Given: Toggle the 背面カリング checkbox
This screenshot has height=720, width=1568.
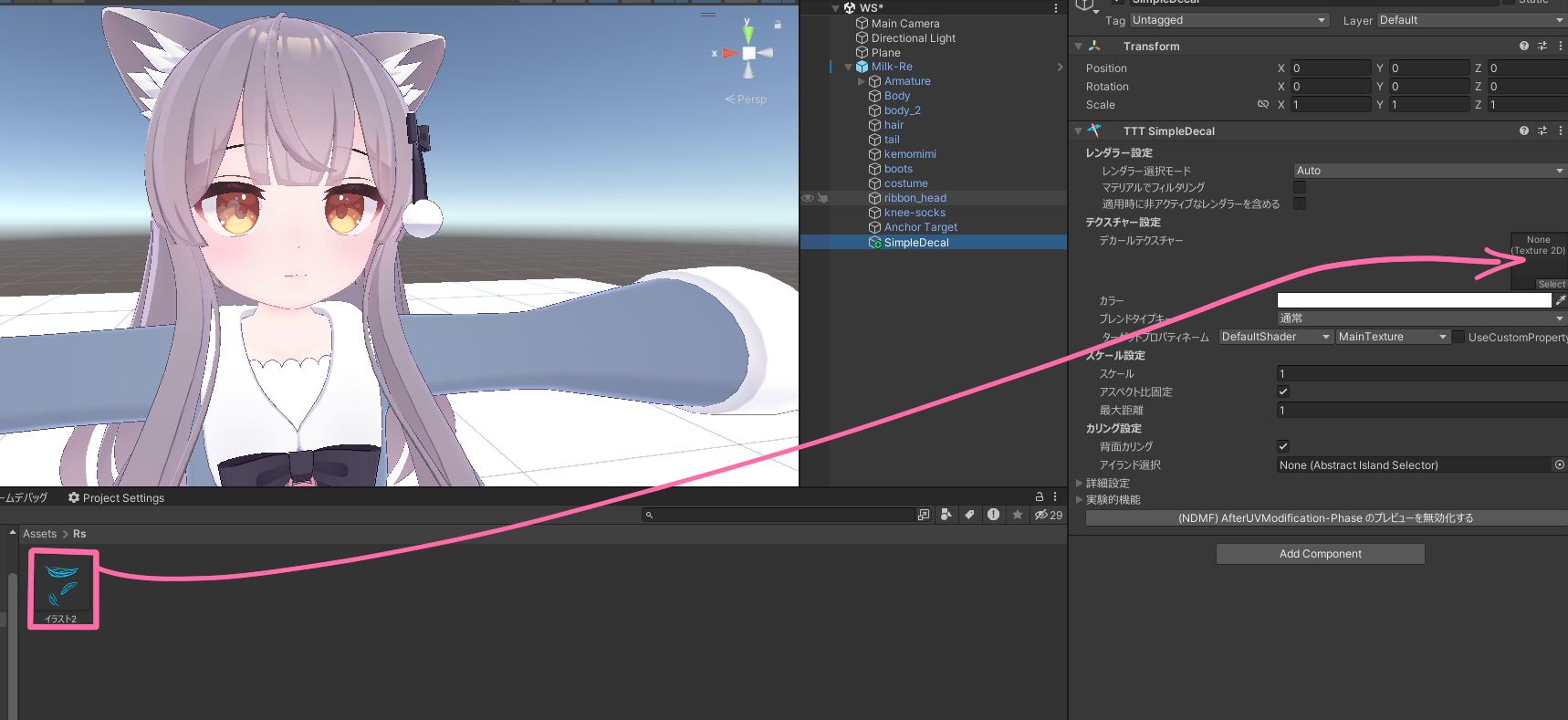Looking at the screenshot, I should point(1283,446).
